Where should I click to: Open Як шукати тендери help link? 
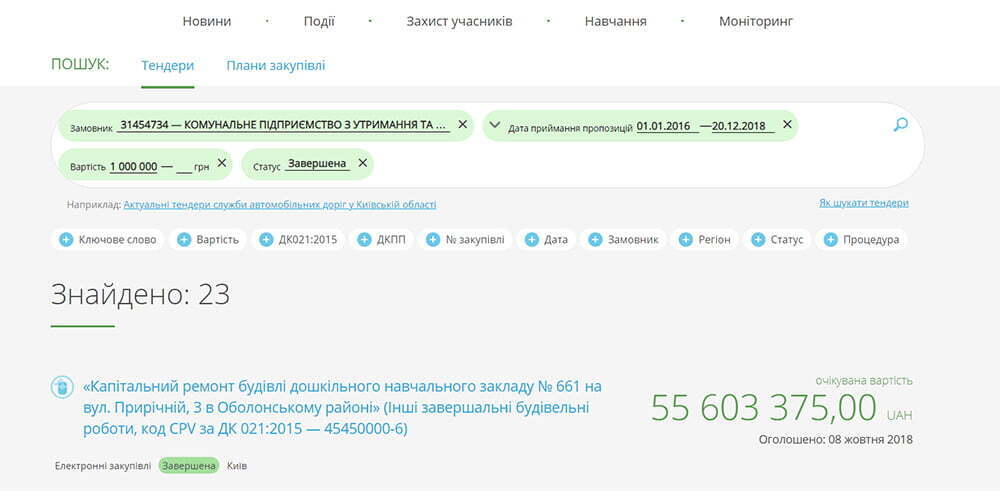864,203
